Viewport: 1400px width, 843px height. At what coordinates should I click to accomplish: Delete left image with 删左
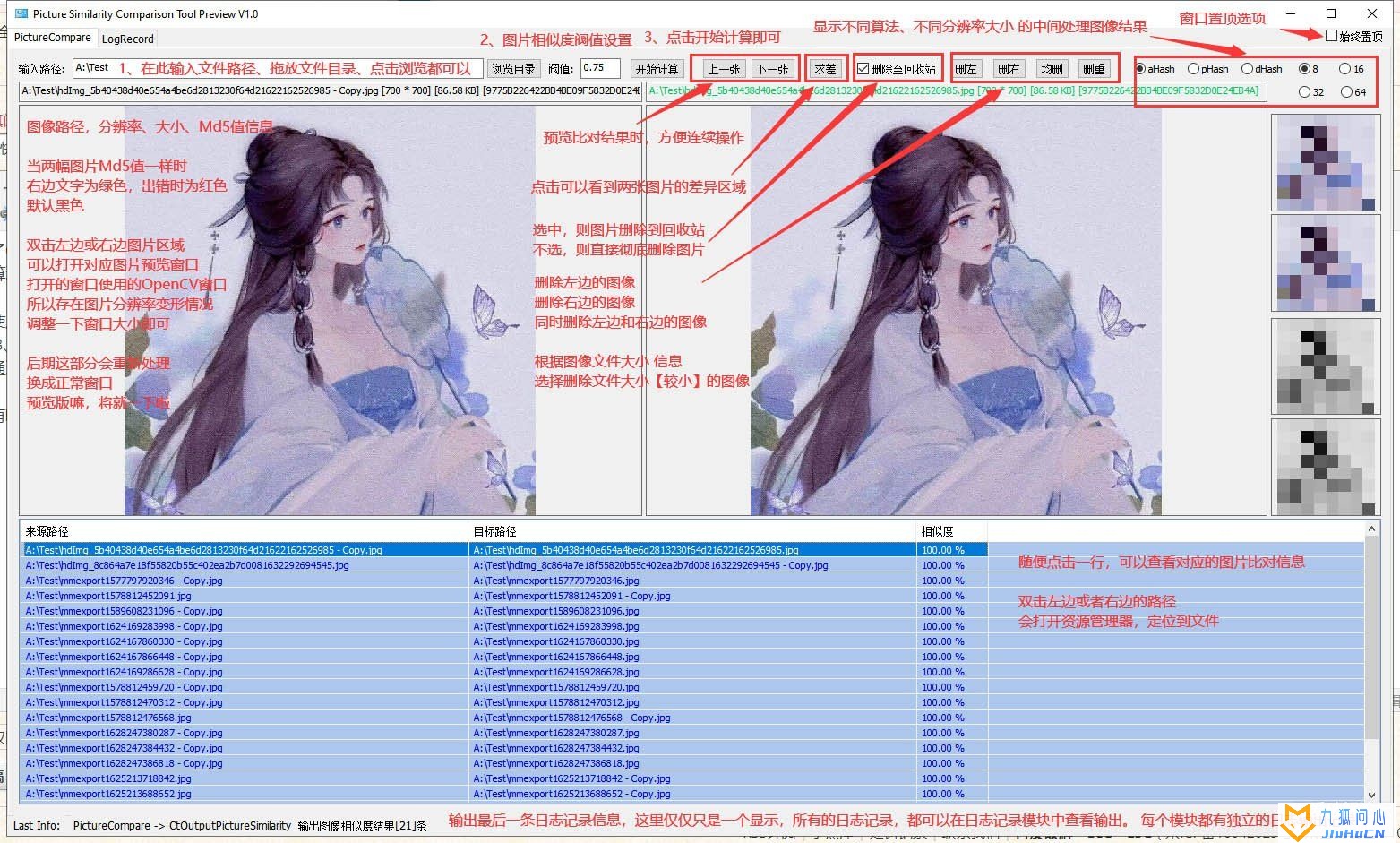(966, 69)
